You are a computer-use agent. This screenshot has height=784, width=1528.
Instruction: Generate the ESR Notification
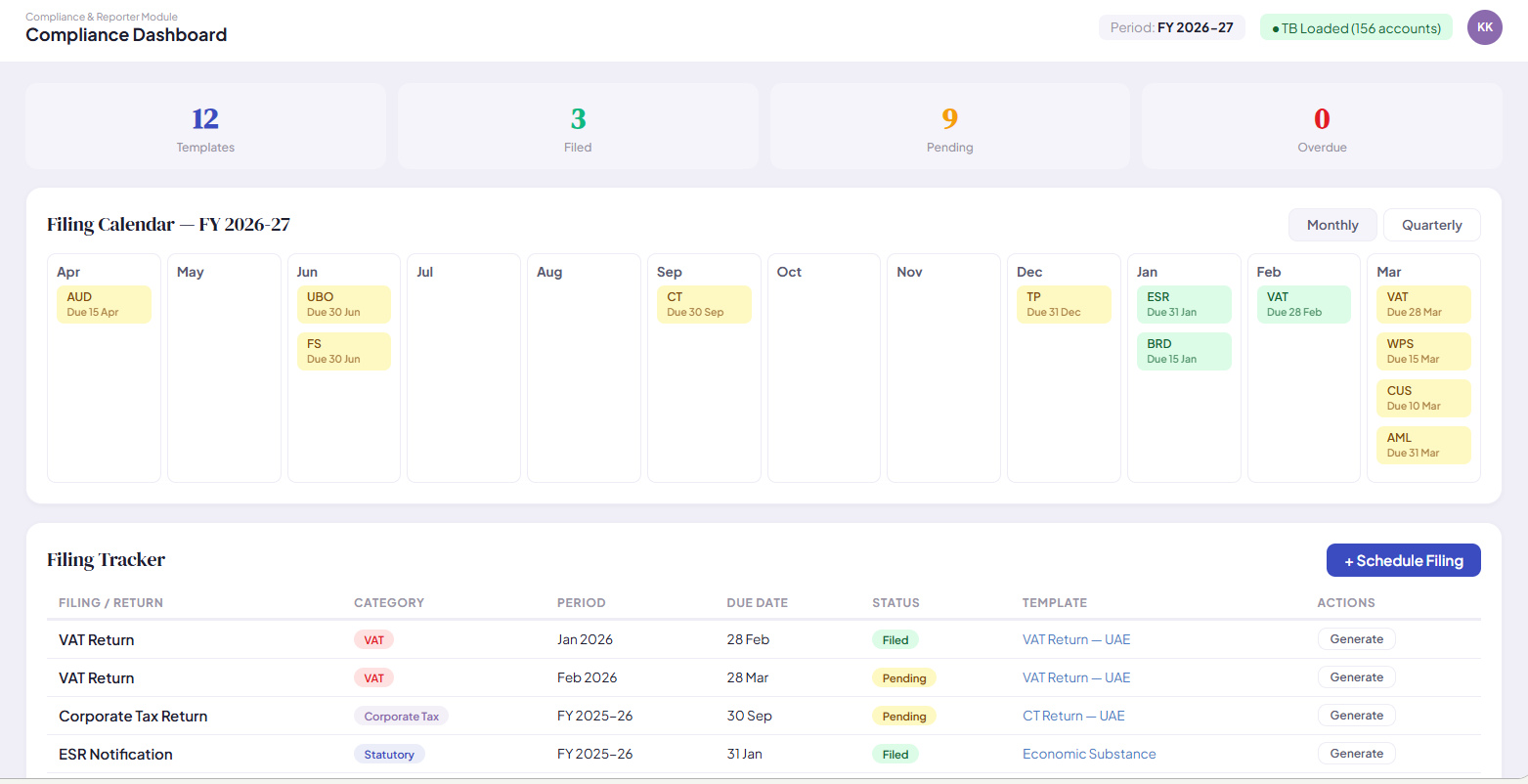(1356, 754)
